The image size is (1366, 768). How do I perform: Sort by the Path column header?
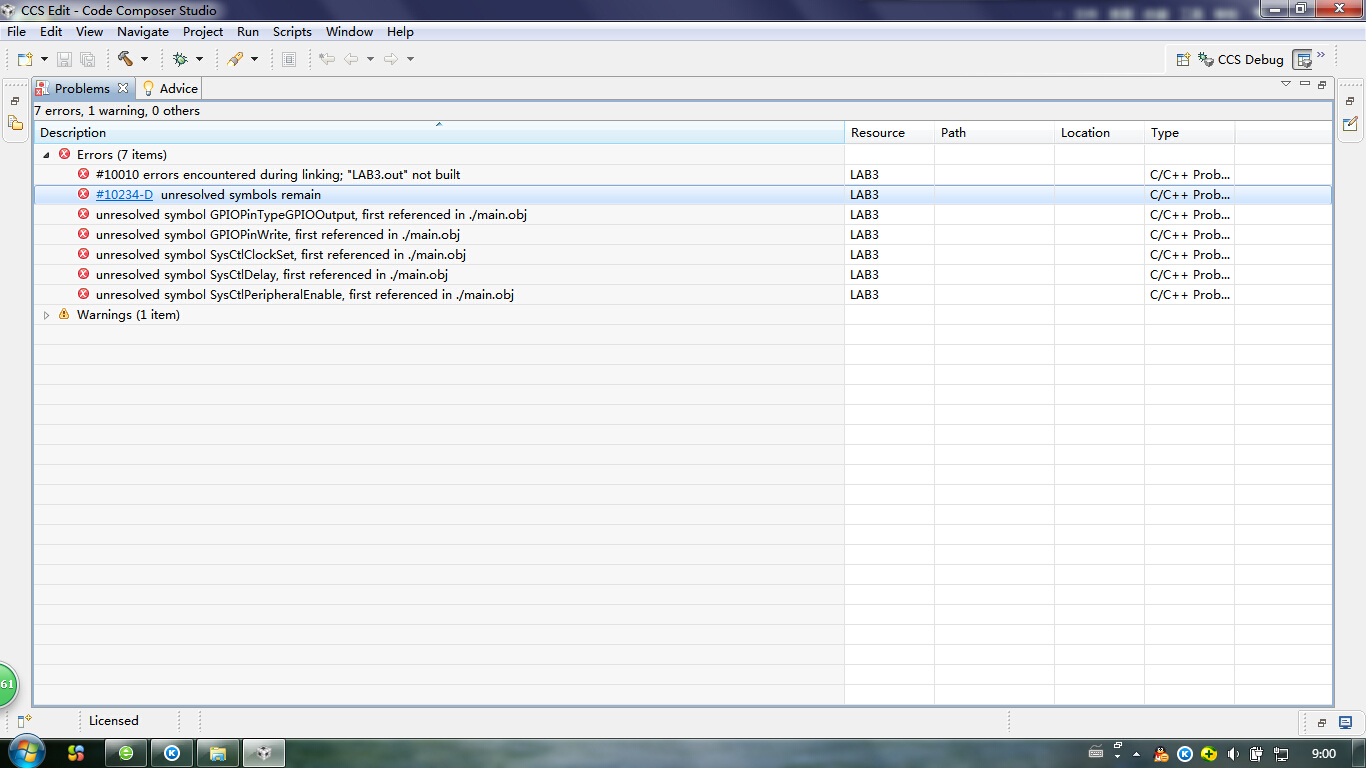pyautogui.click(x=994, y=133)
